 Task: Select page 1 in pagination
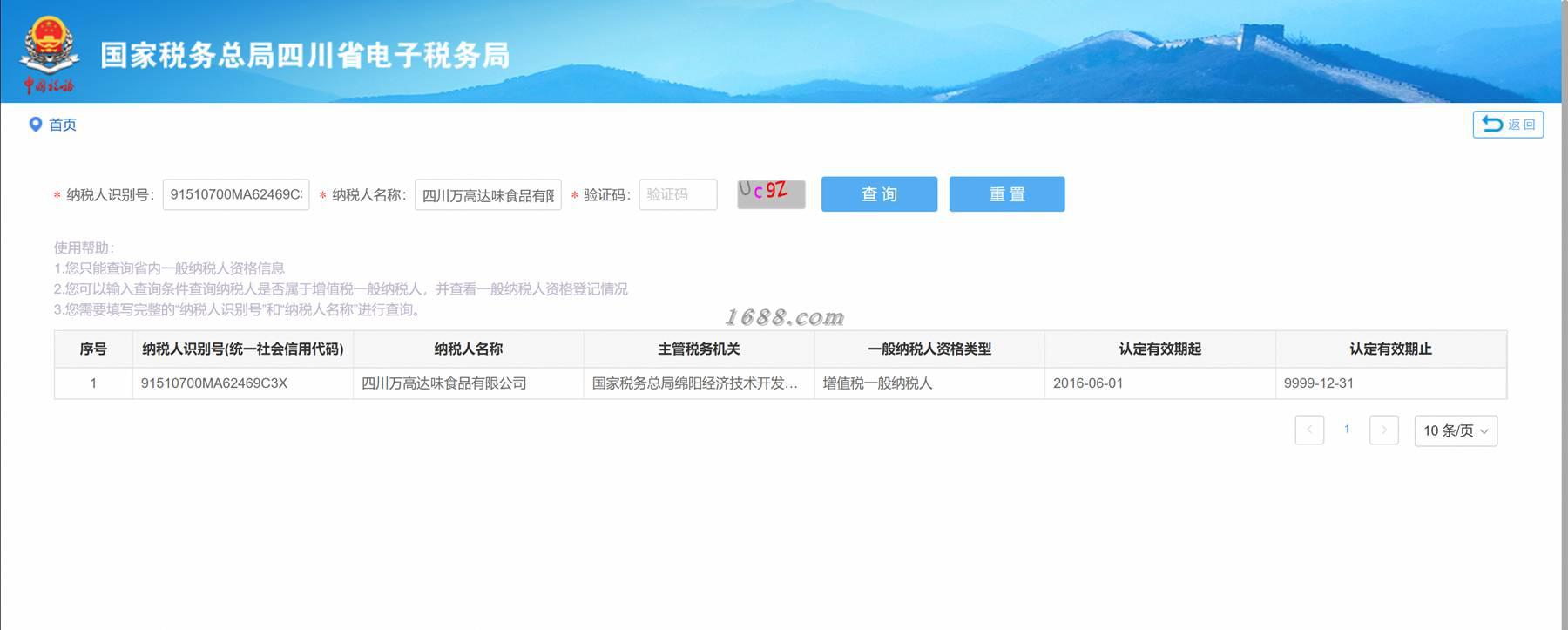point(1347,430)
